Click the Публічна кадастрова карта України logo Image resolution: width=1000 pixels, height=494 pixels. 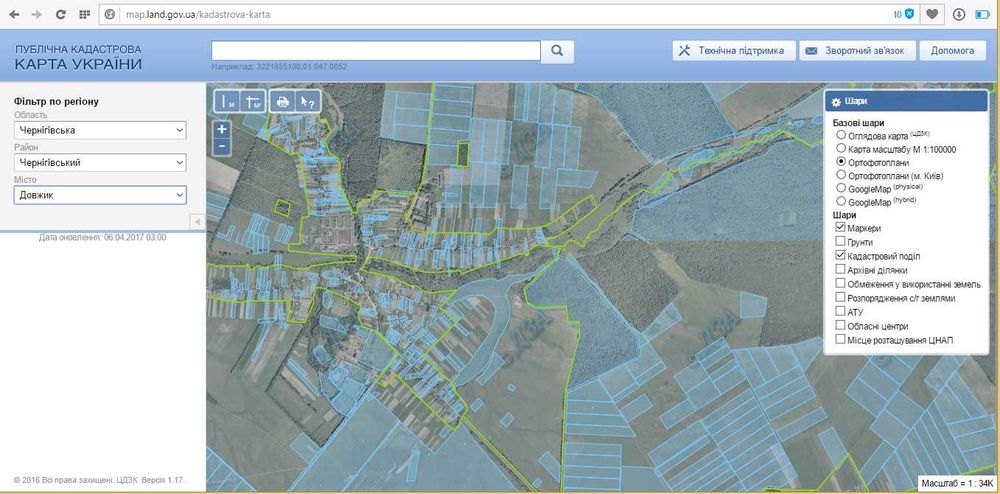coord(78,58)
